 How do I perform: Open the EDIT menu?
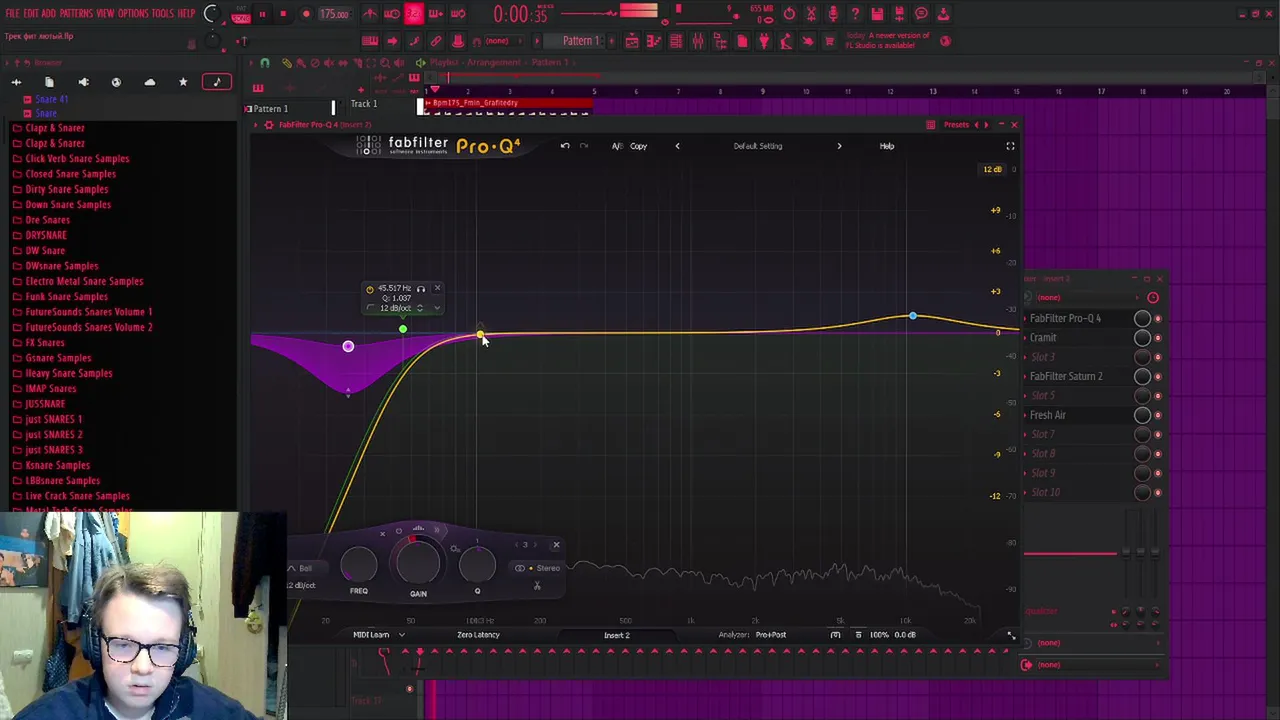point(31,13)
